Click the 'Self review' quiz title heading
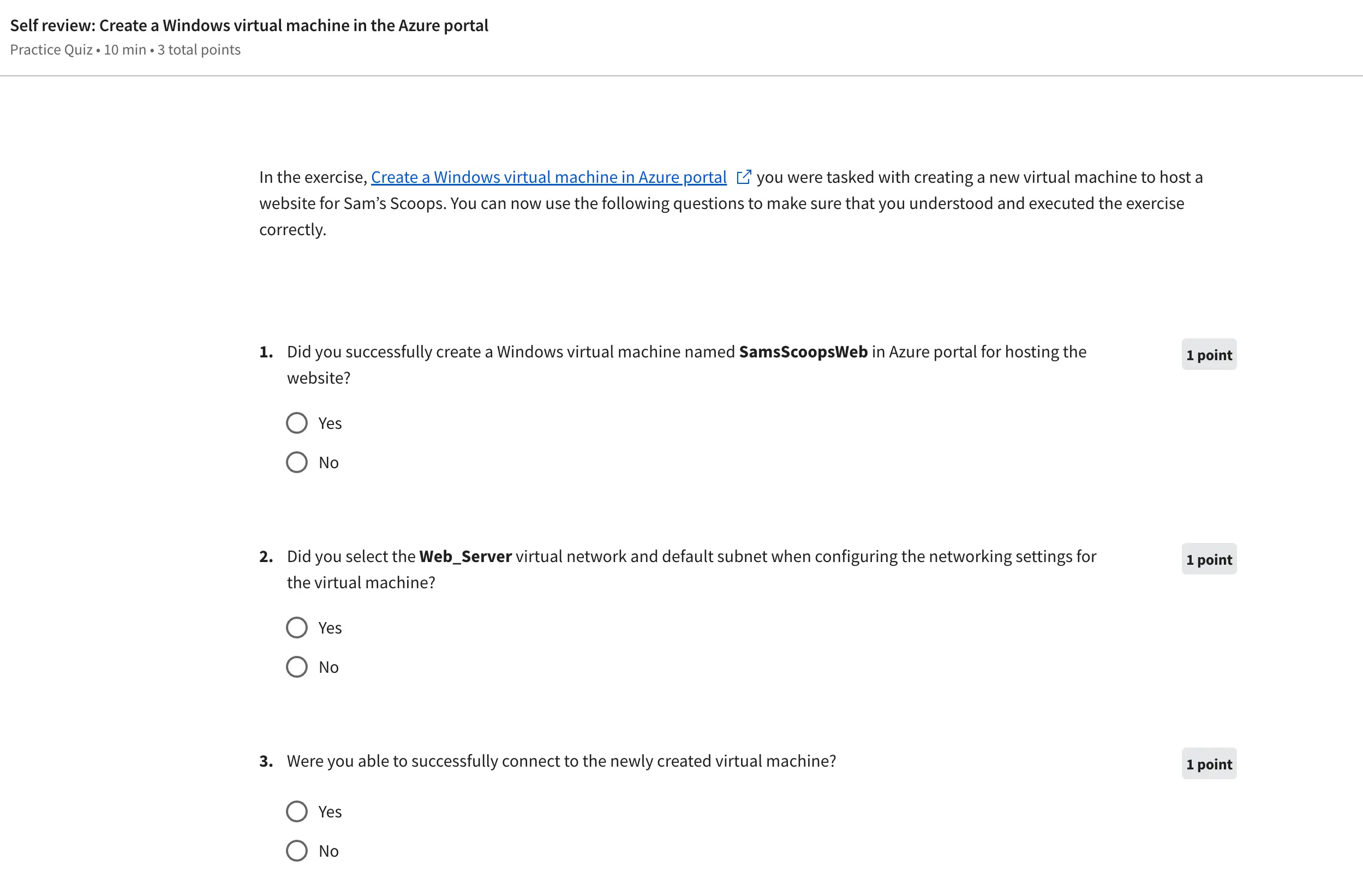Image resolution: width=1363 pixels, height=896 pixels. tap(249, 26)
